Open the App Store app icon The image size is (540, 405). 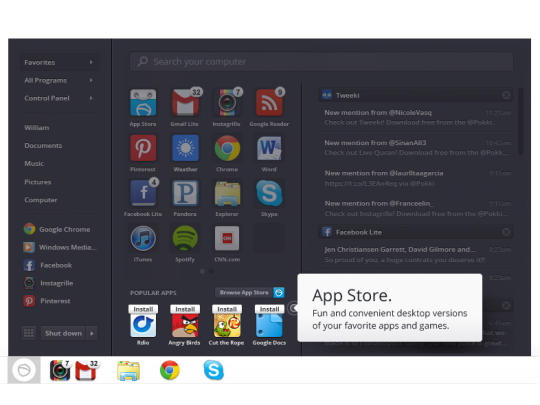(x=143, y=103)
